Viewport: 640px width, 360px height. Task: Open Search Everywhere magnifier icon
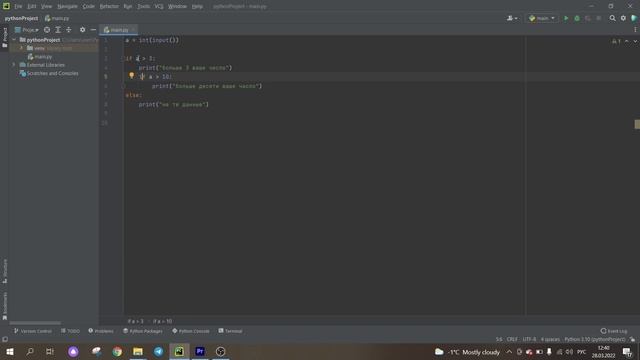pos(612,18)
